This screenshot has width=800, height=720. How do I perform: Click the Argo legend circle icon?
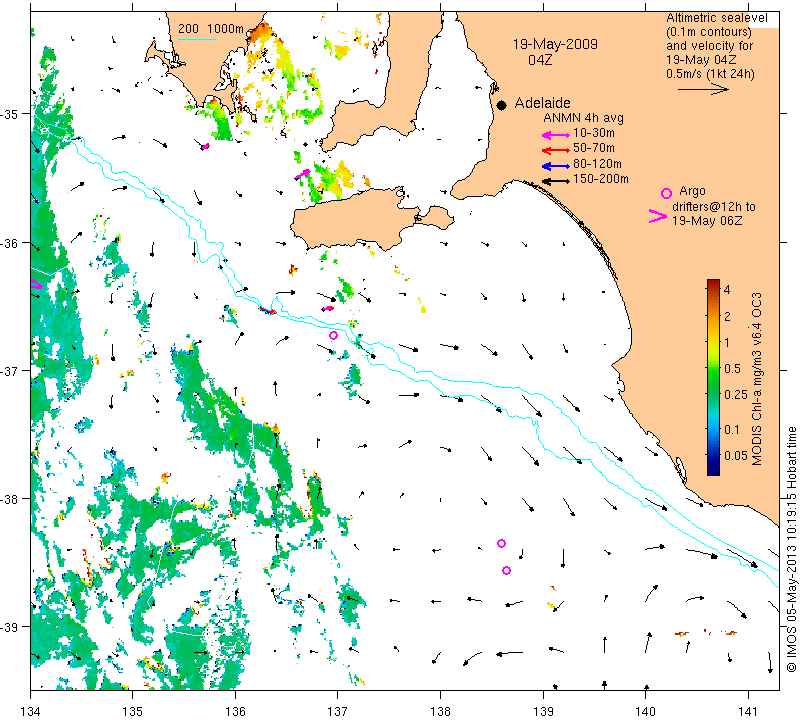point(666,193)
